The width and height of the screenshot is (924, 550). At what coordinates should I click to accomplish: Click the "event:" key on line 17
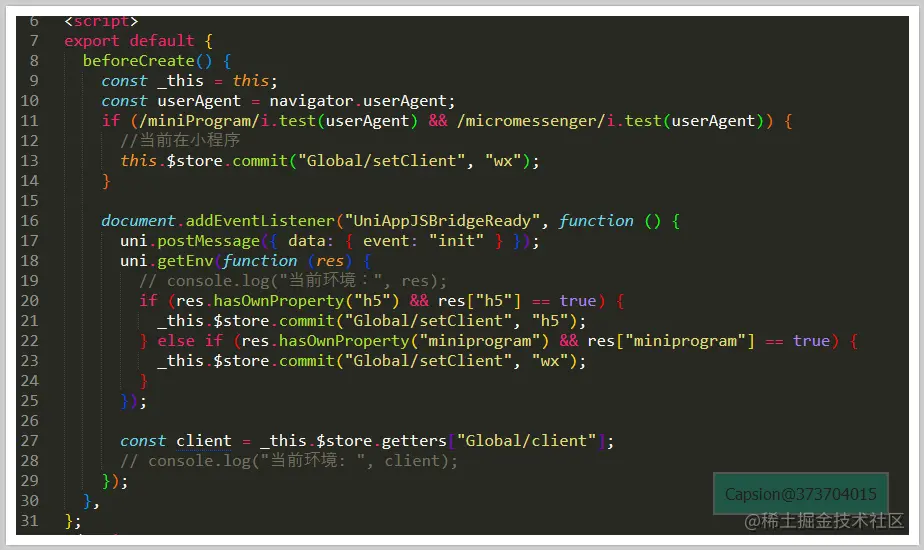click(390, 241)
